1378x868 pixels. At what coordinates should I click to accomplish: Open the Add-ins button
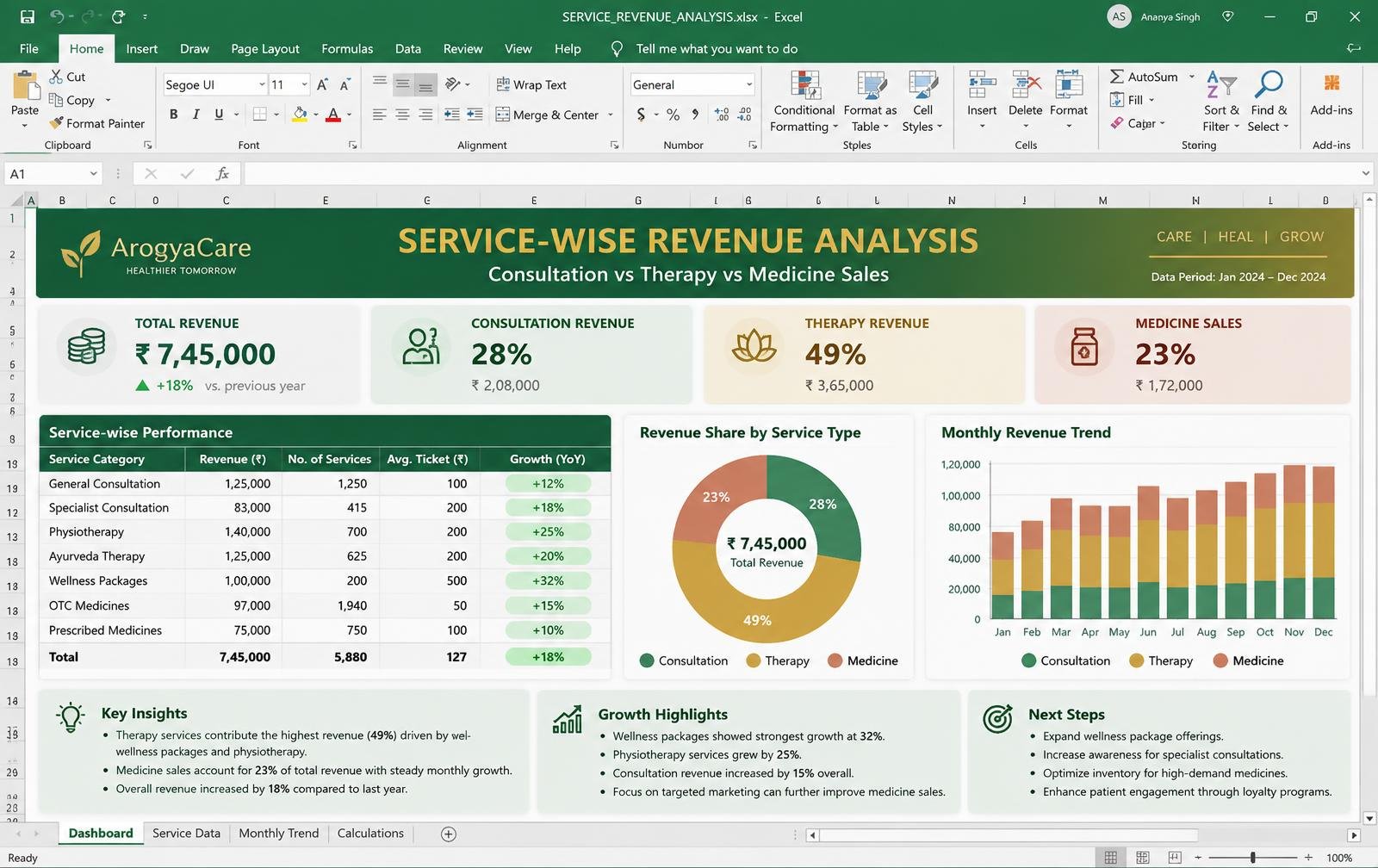[1331, 94]
